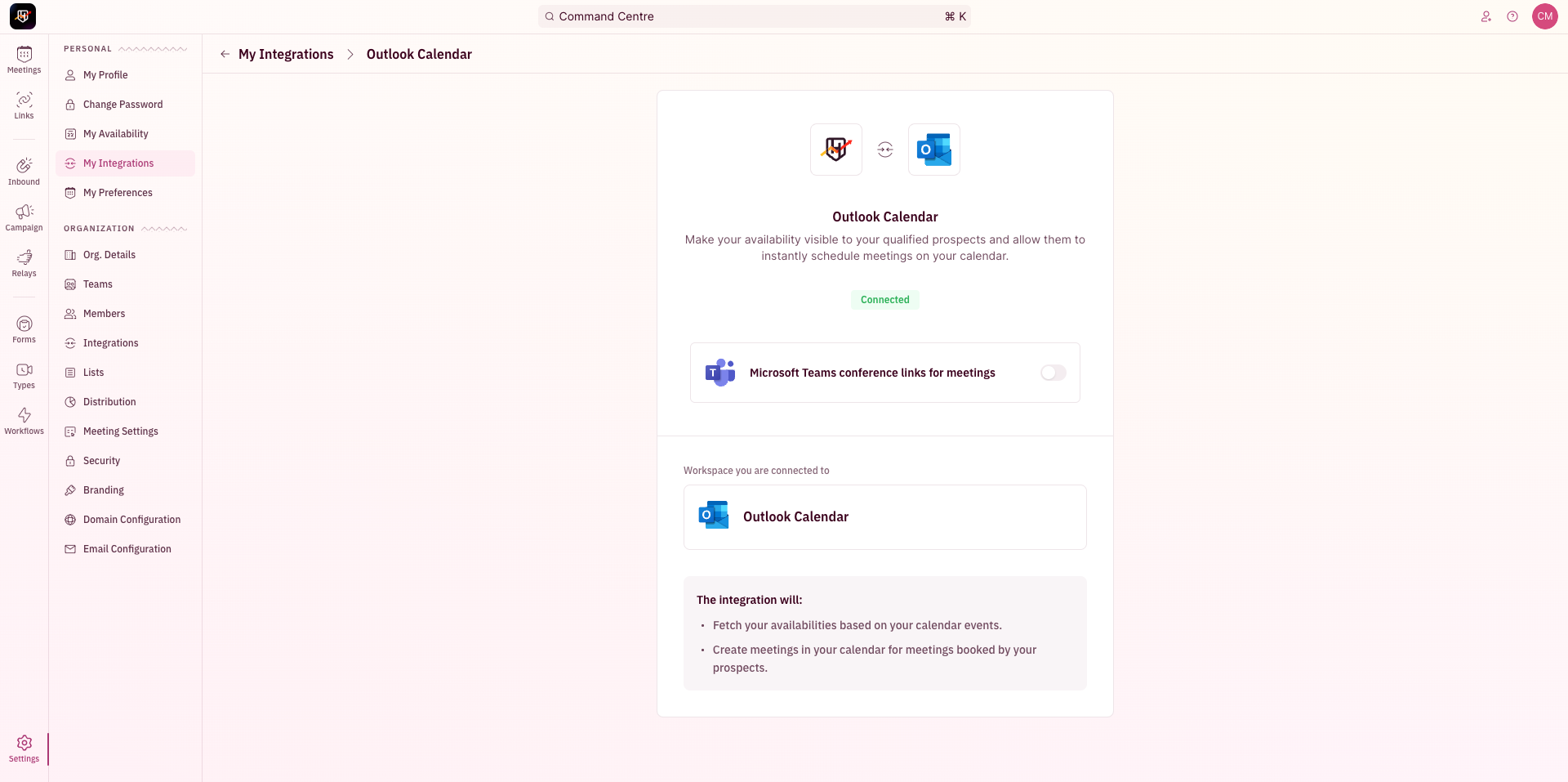Open the Meetings section in the sidebar
The width and height of the screenshot is (1568, 782).
click(24, 60)
